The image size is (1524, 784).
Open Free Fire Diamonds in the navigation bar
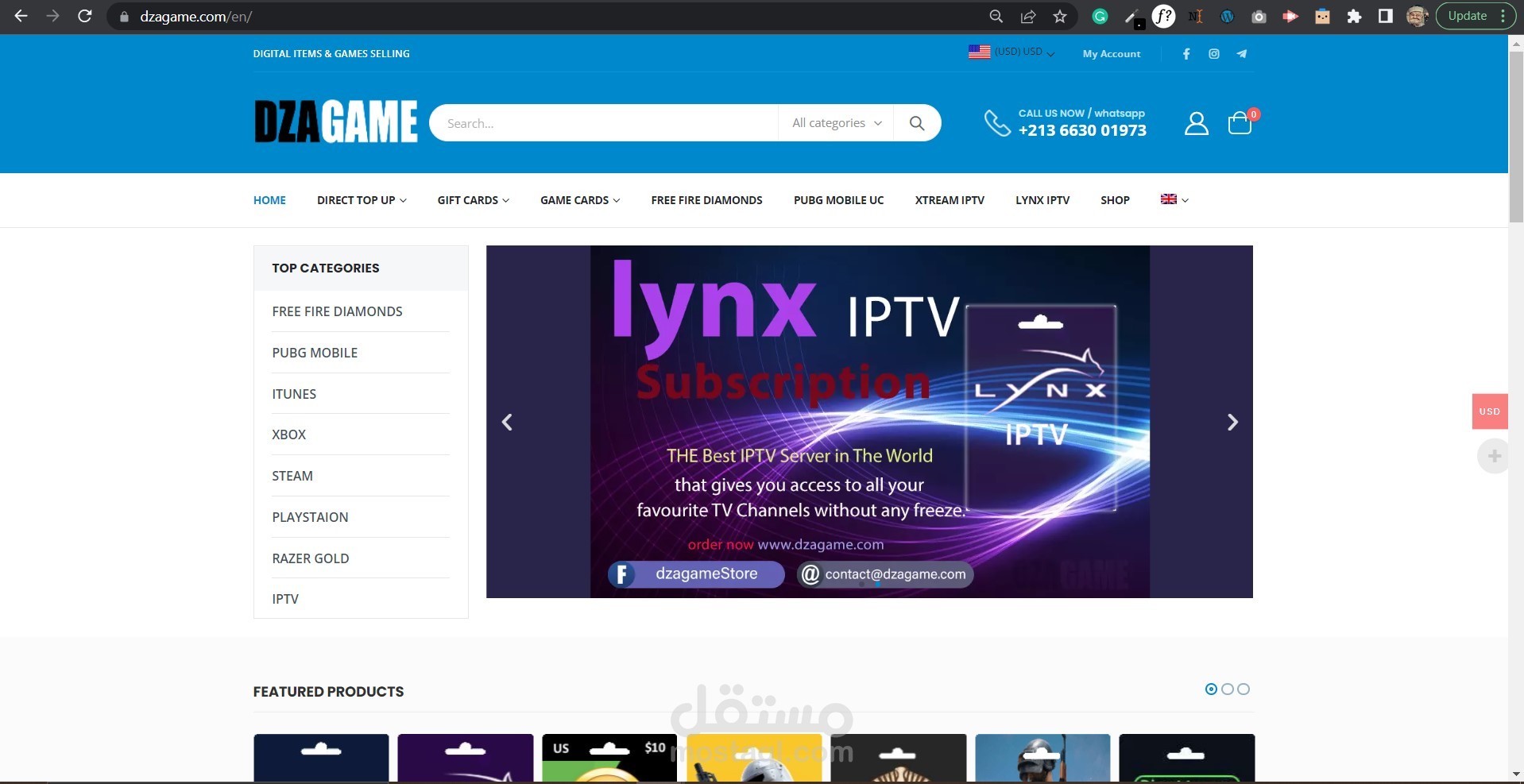[706, 200]
